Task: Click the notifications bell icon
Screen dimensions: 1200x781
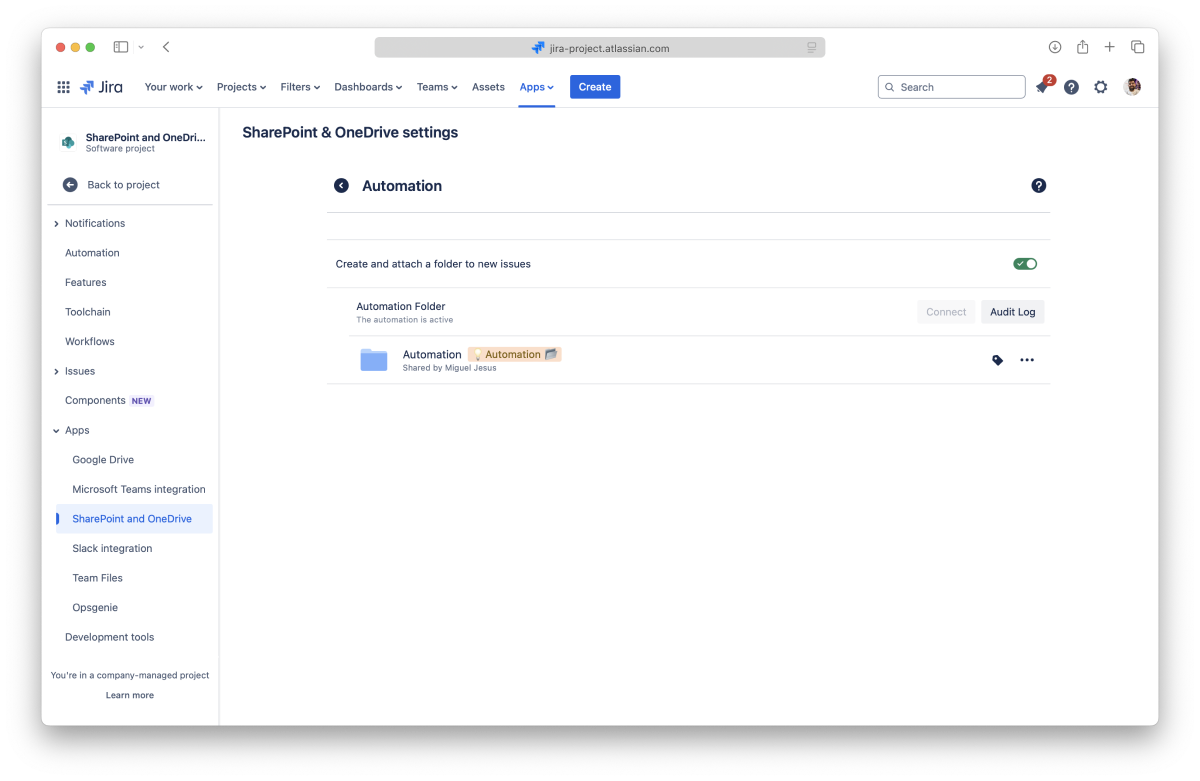Action: (1042, 88)
